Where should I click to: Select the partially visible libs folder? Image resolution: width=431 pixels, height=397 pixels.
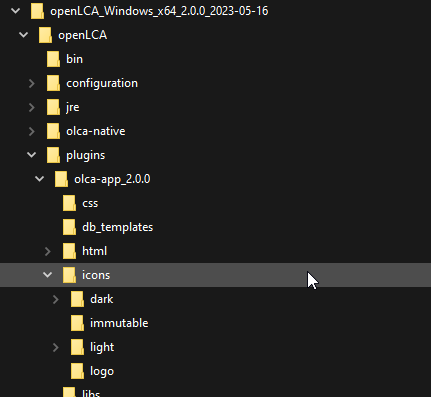click(x=91, y=393)
